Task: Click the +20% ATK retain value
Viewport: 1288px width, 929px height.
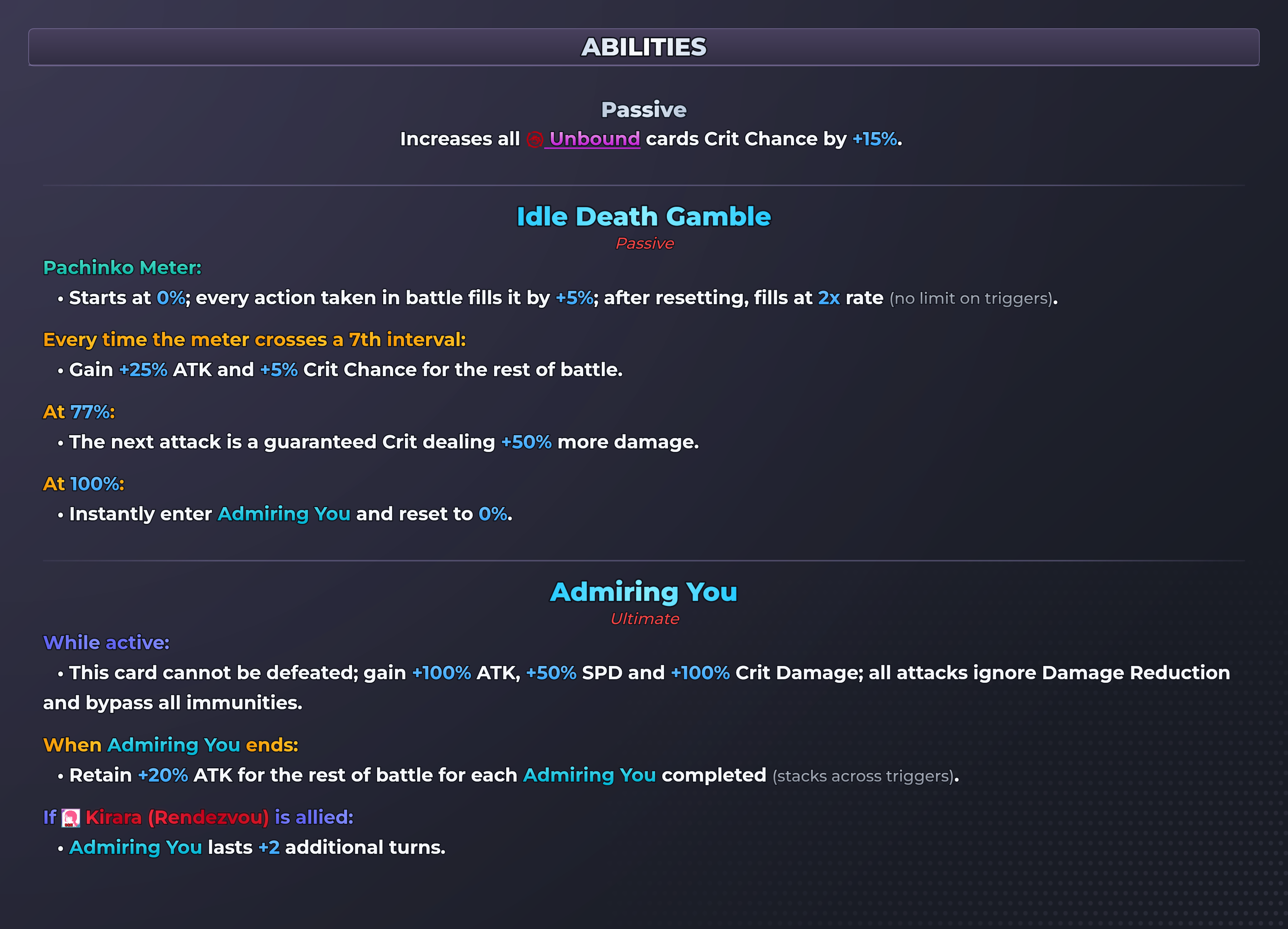Action: pyautogui.click(x=163, y=775)
